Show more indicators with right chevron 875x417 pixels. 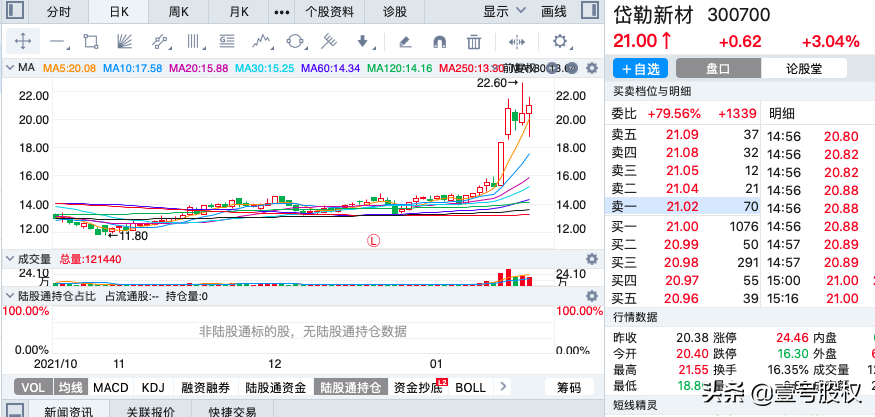coord(503,387)
